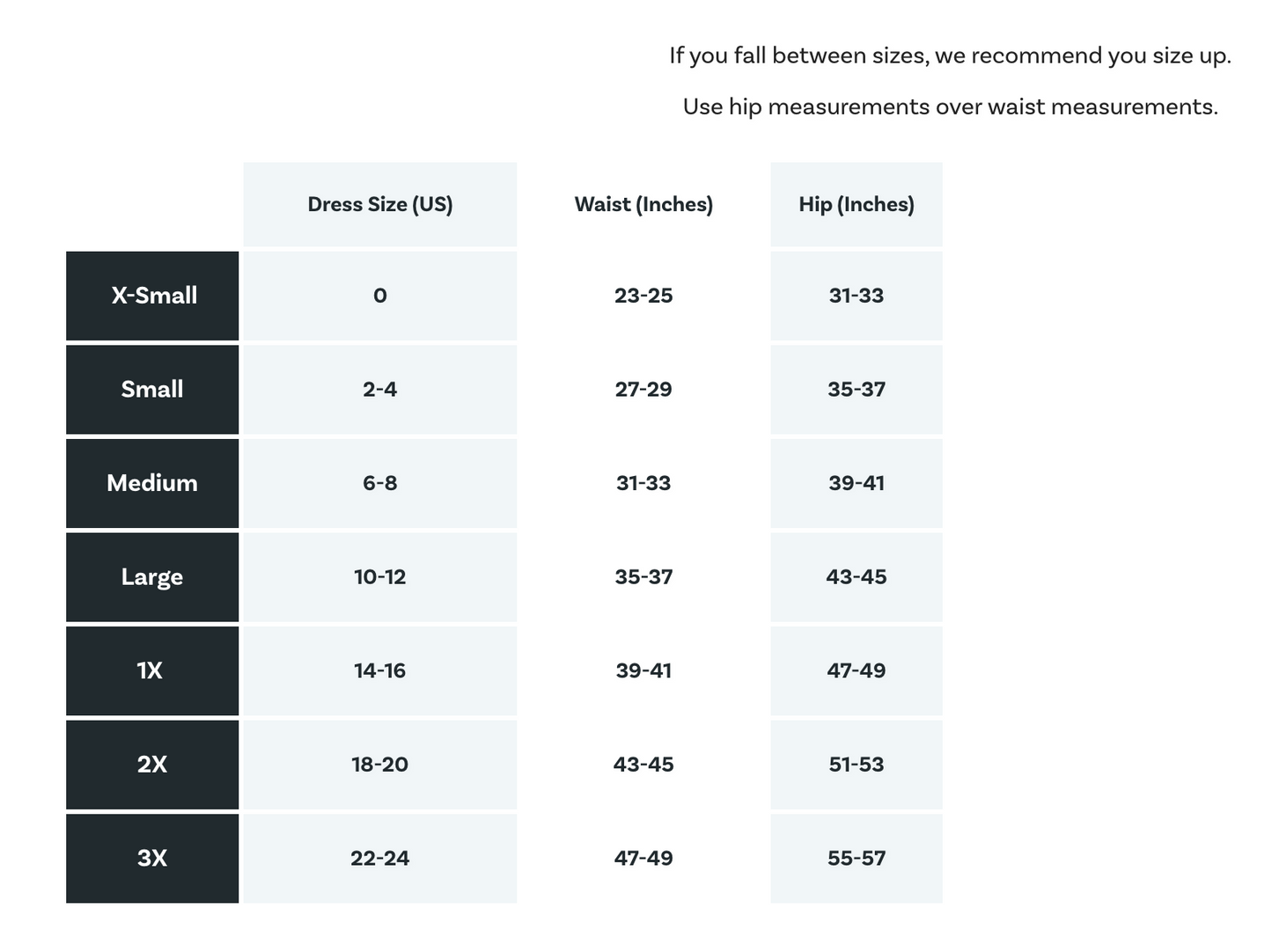1272x952 pixels.
Task: Click the Medium size row header
Action: pos(152,483)
